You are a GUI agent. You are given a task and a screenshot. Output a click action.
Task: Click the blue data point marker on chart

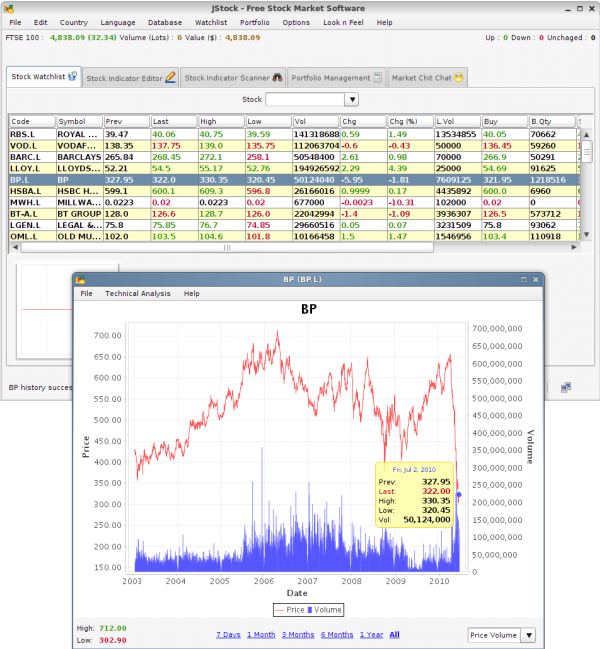coord(458,494)
